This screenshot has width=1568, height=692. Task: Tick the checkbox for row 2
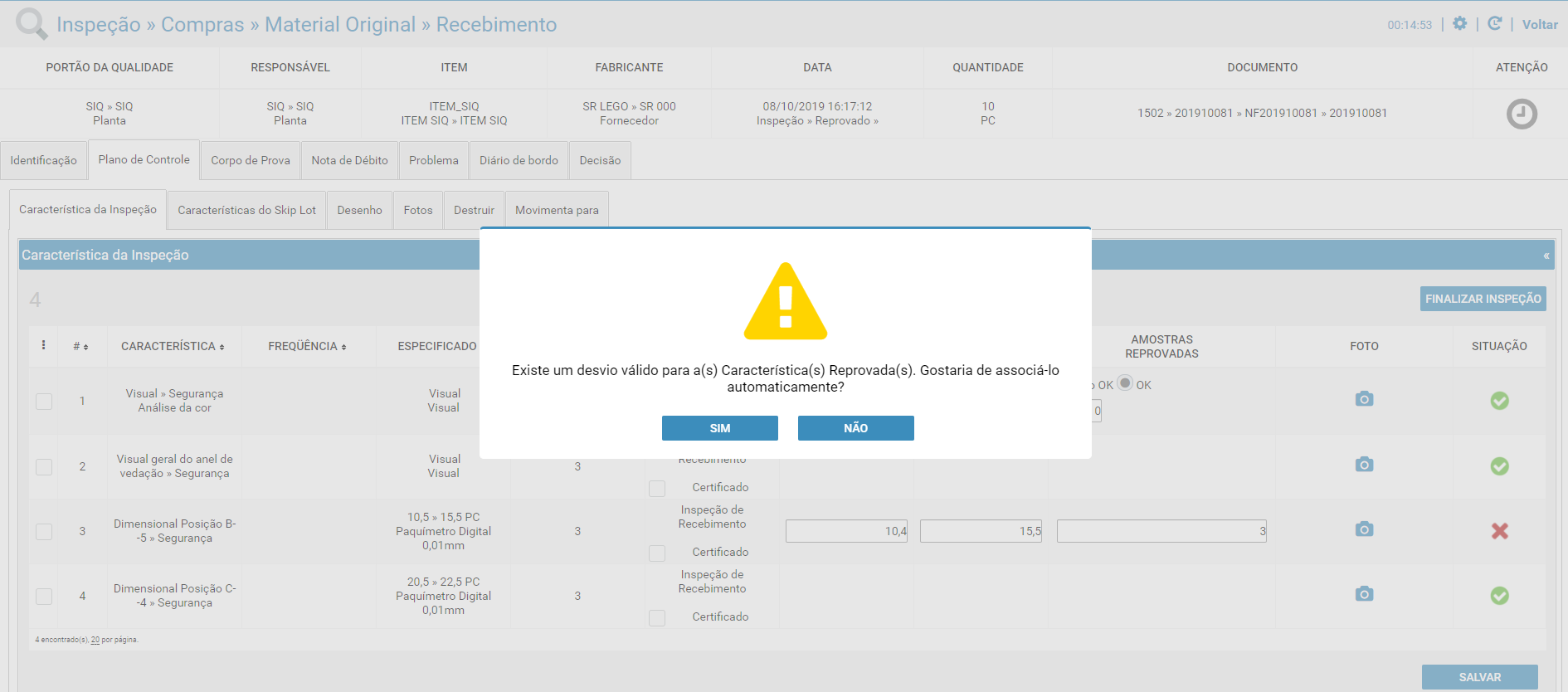coord(44,467)
